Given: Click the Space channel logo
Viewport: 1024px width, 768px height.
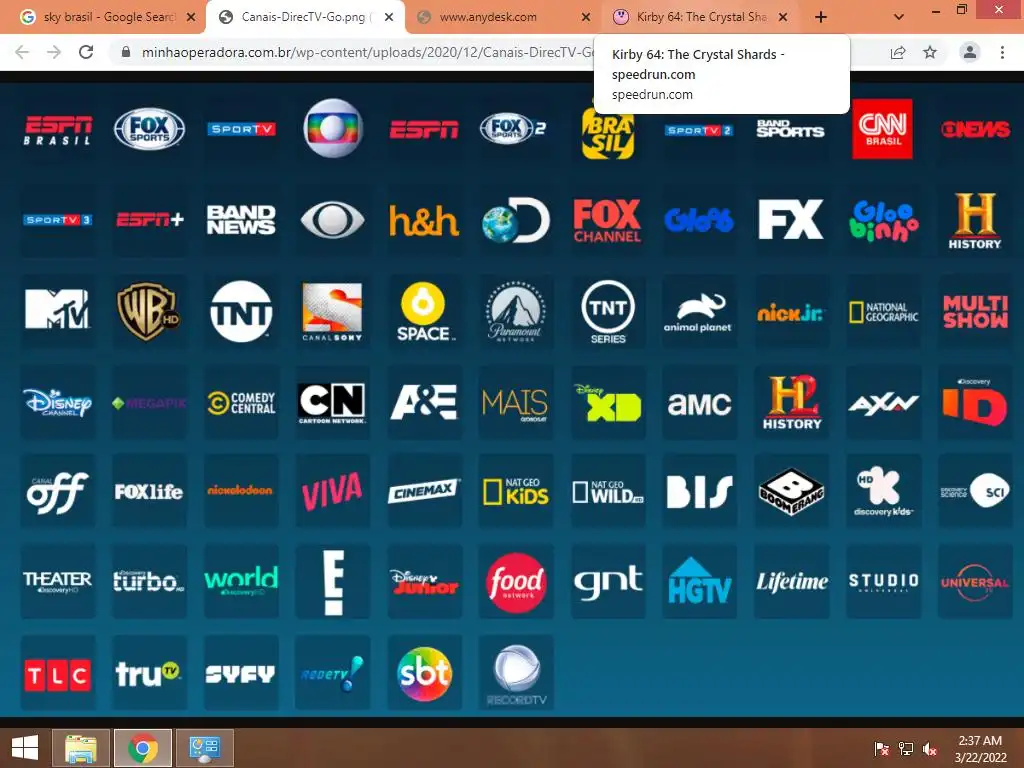Looking at the screenshot, I should coord(423,312).
